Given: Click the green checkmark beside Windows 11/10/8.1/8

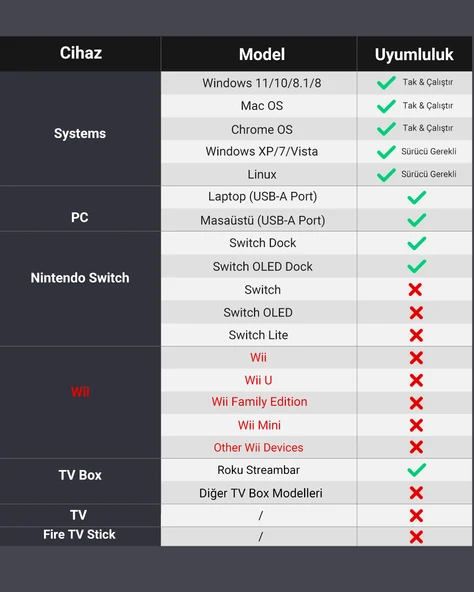Looking at the screenshot, I should (386, 83).
